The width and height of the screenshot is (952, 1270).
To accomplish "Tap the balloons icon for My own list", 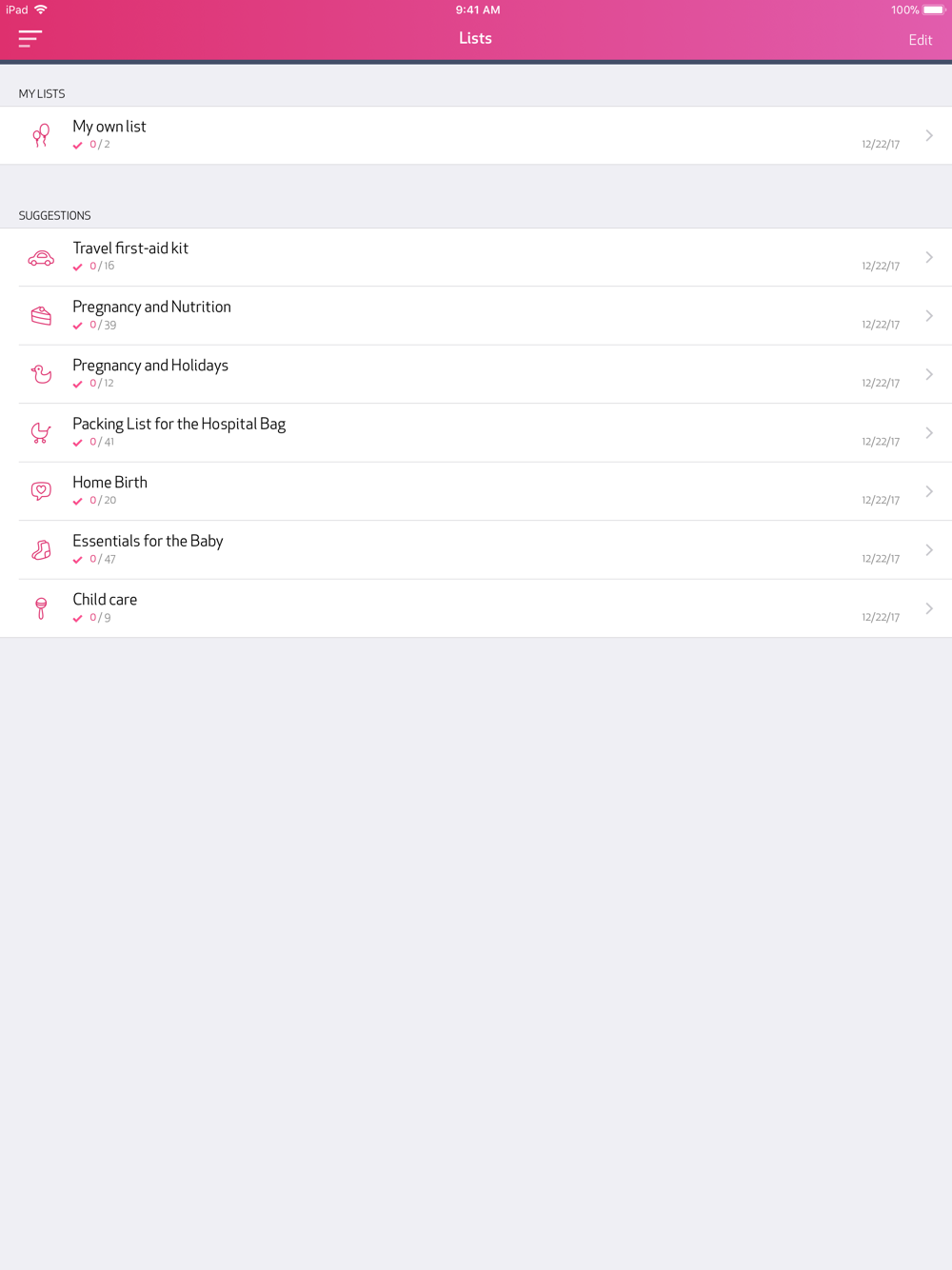I will click(41, 136).
